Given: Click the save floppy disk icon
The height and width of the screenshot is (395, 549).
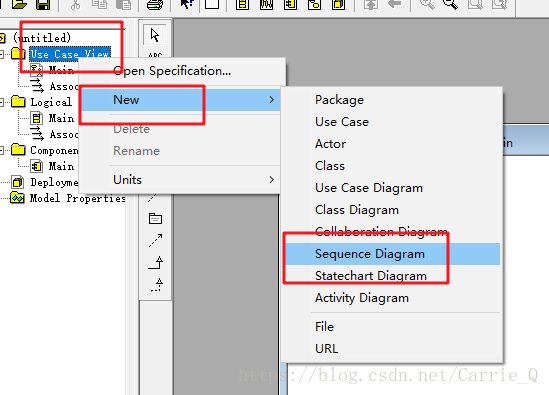Looking at the screenshot, I should pyautogui.click(x=43, y=5).
